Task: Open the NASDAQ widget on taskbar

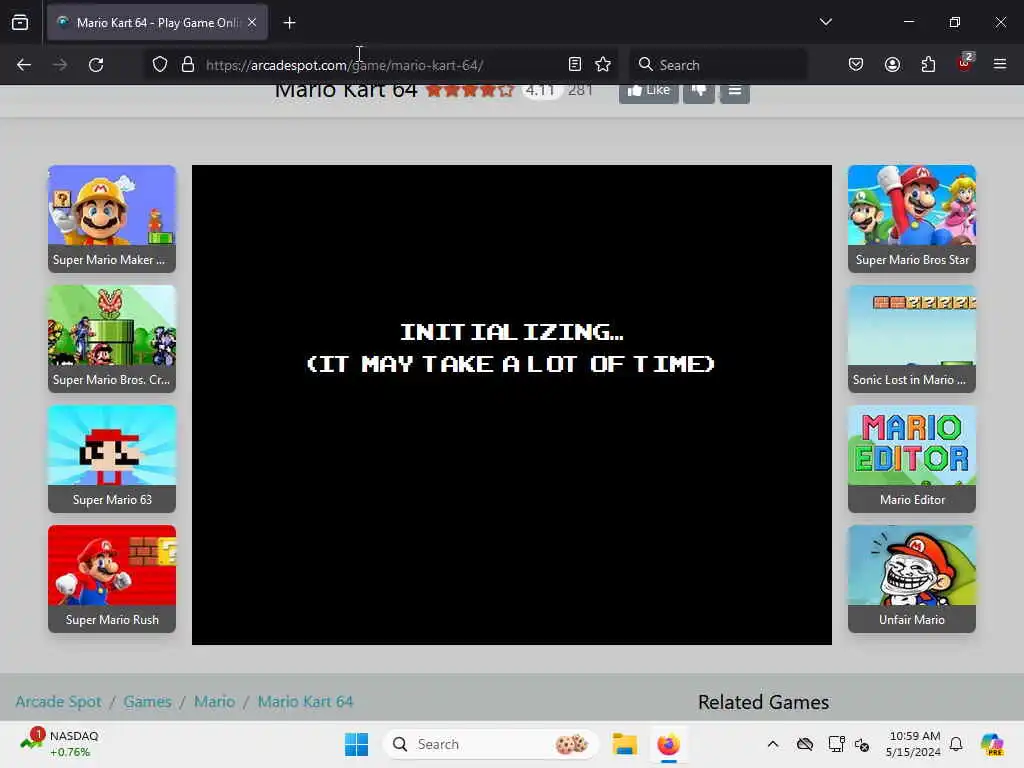Action: 60,744
